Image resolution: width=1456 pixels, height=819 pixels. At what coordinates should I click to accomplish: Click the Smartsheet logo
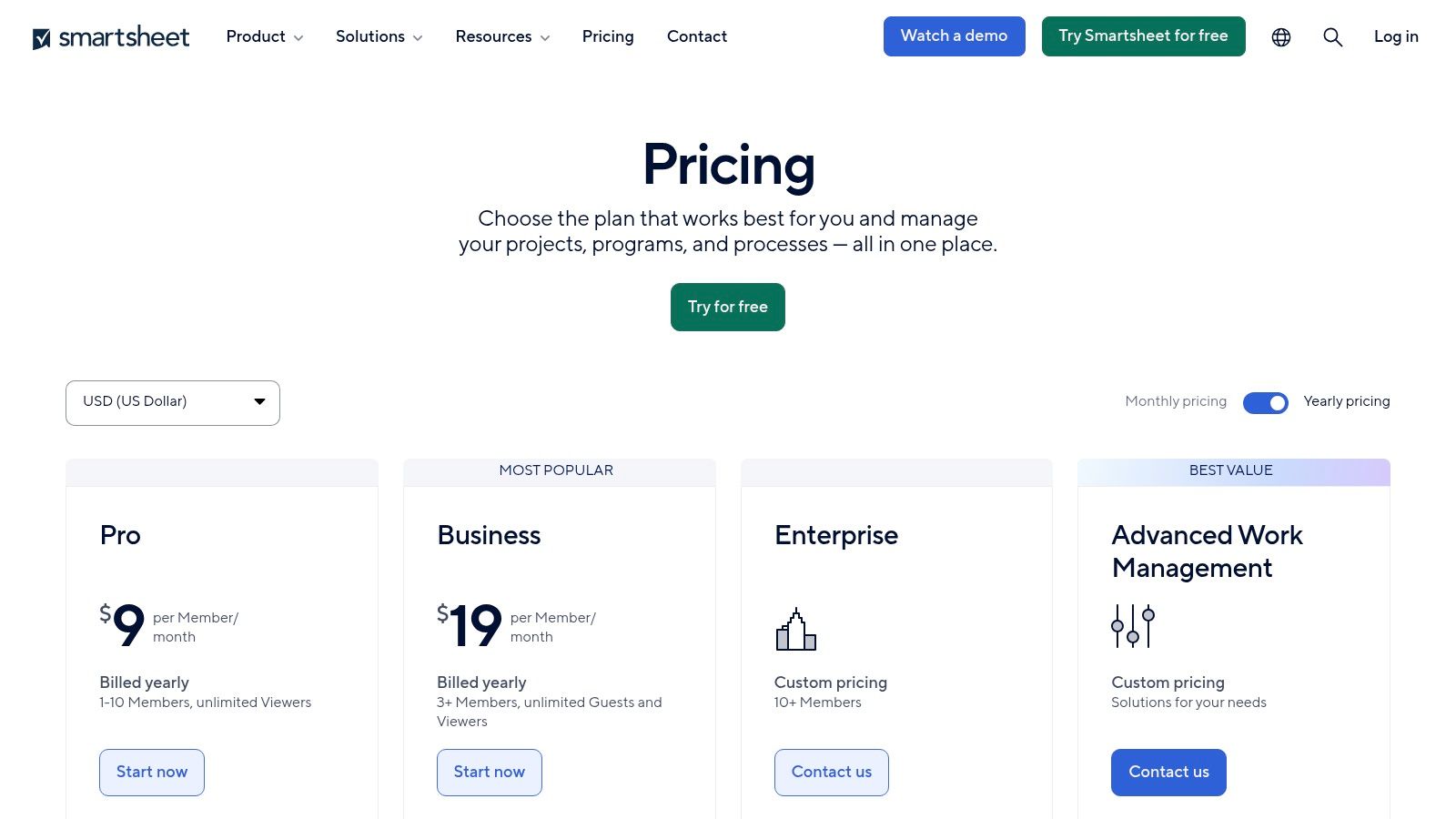click(111, 37)
